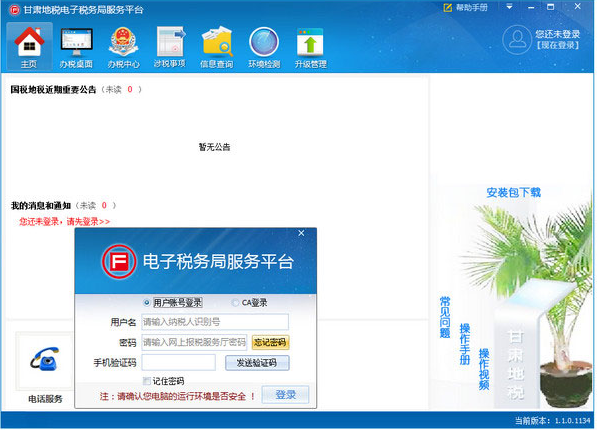
Task: Click the app logo in title bar
Action: click(14, 10)
